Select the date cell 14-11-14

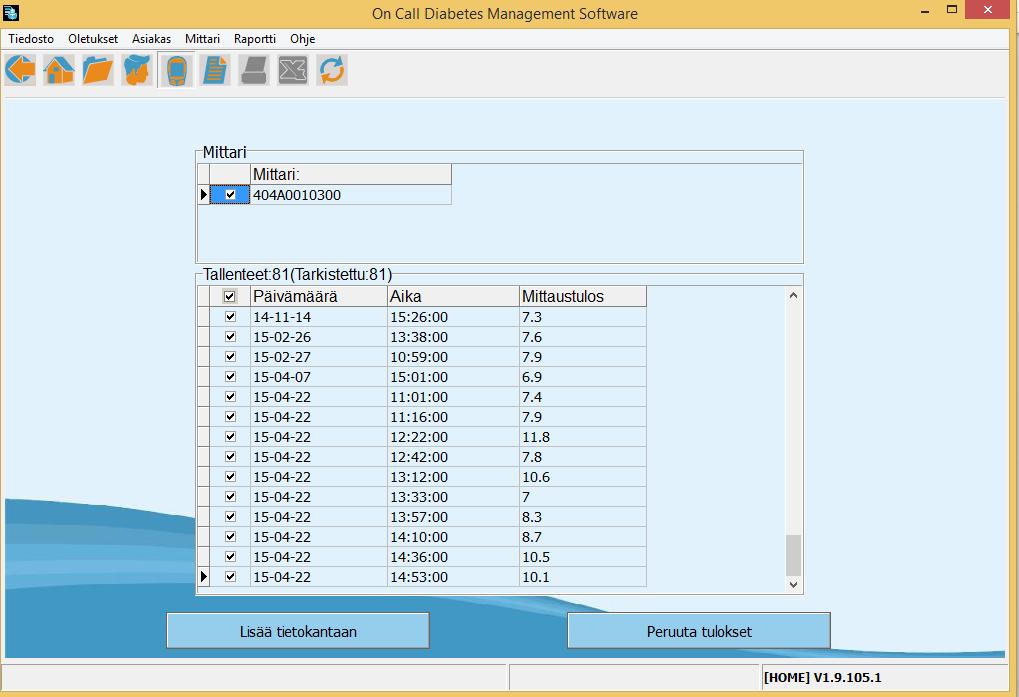[x=318, y=316]
